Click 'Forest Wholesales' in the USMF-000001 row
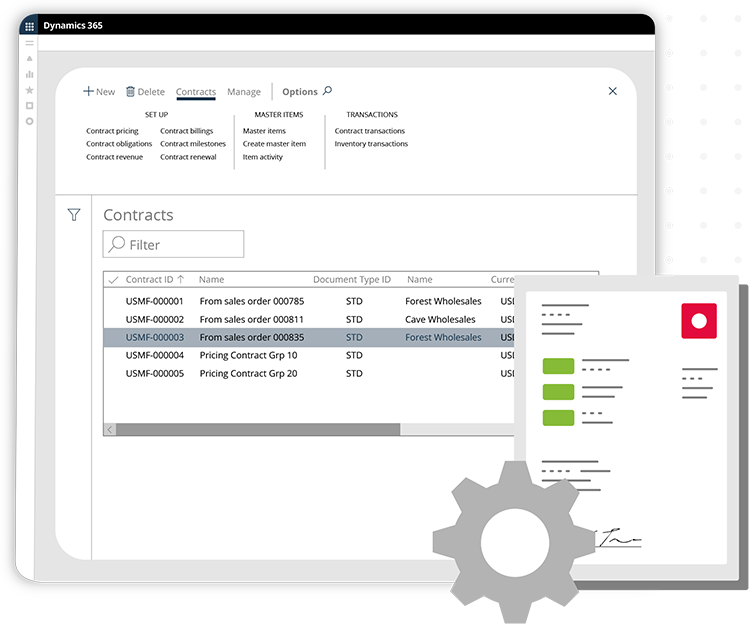The width and height of the screenshot is (752, 628). (x=443, y=301)
